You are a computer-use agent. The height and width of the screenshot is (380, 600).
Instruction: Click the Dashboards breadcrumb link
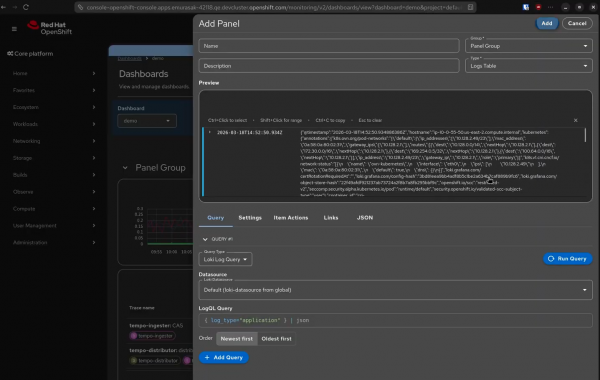129,58
